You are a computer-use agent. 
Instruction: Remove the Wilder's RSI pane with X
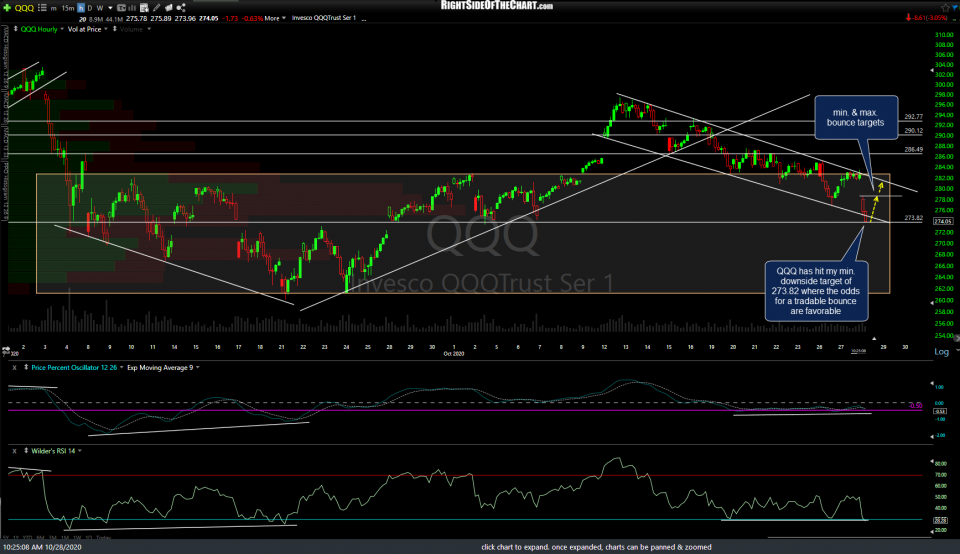coord(14,451)
